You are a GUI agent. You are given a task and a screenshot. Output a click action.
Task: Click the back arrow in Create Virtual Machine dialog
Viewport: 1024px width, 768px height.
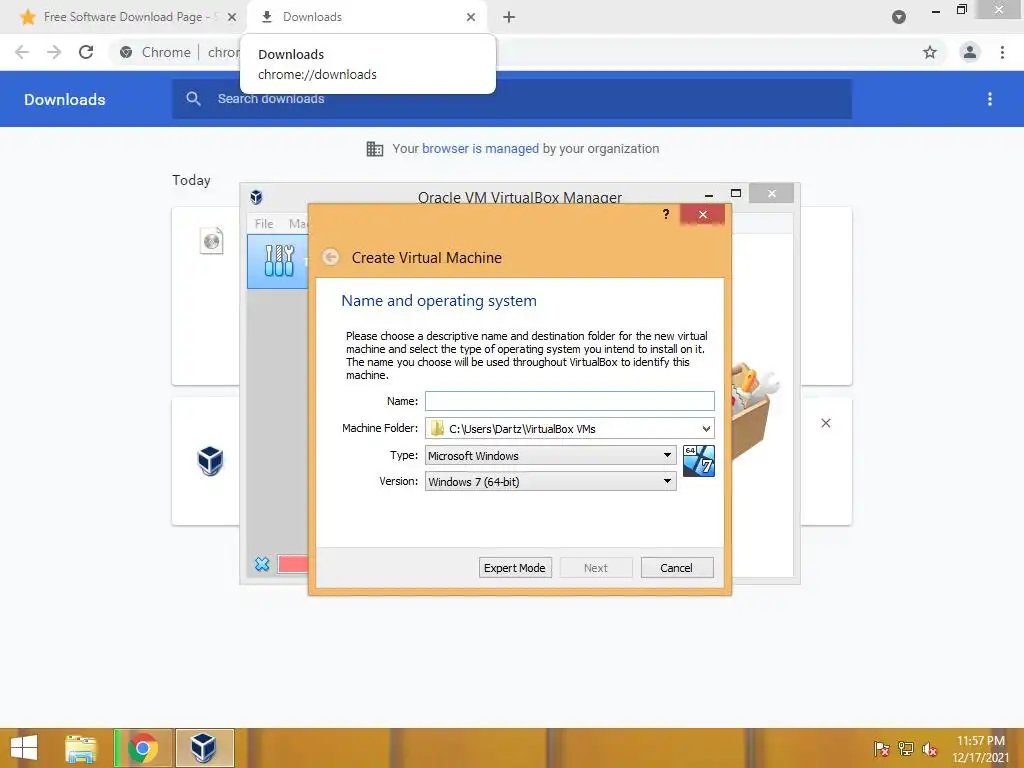pyautogui.click(x=330, y=257)
